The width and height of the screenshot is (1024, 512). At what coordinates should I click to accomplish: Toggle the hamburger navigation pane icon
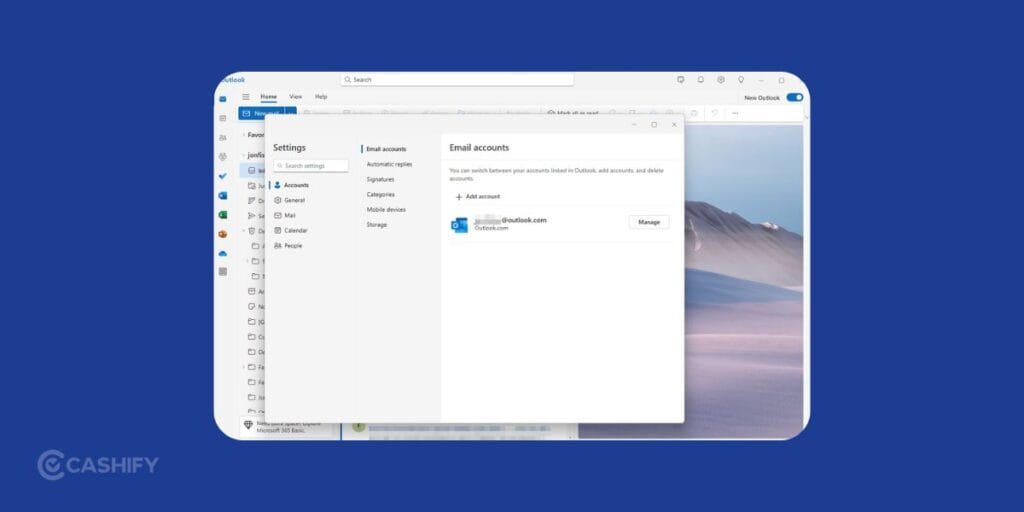(246, 97)
